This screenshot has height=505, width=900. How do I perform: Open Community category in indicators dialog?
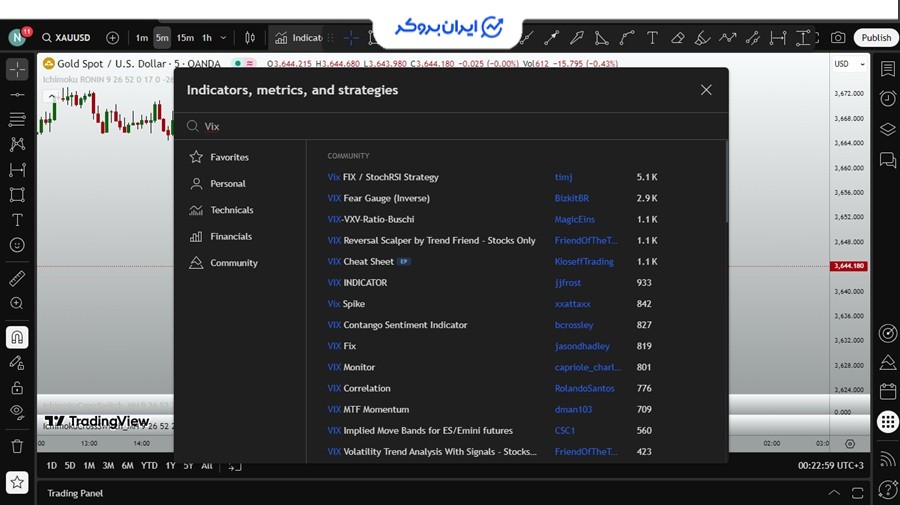(240, 263)
